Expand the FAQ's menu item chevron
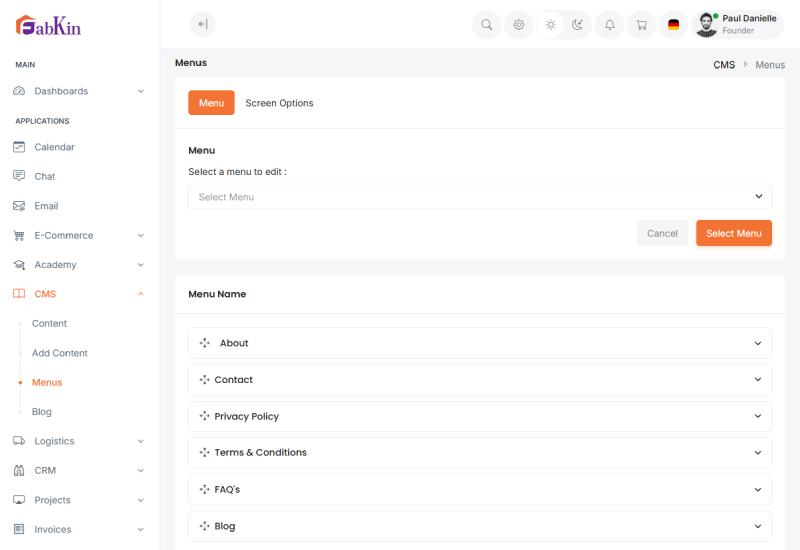Screen dimensions: 800x550 (757, 490)
